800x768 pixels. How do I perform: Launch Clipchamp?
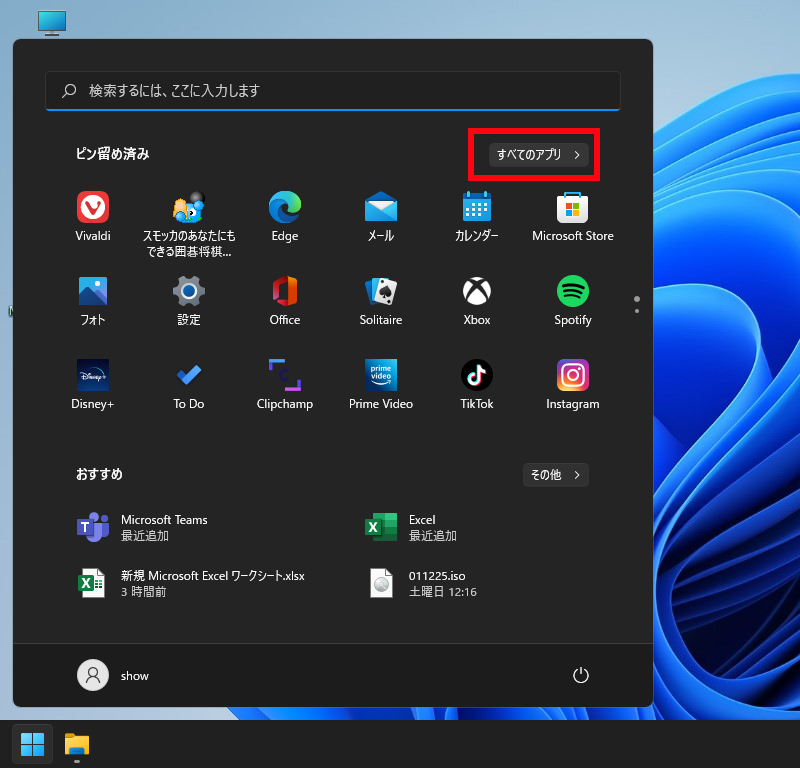(x=285, y=385)
